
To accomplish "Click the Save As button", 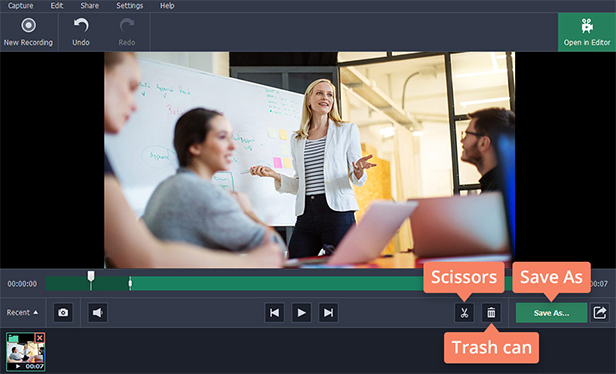I will (552, 313).
